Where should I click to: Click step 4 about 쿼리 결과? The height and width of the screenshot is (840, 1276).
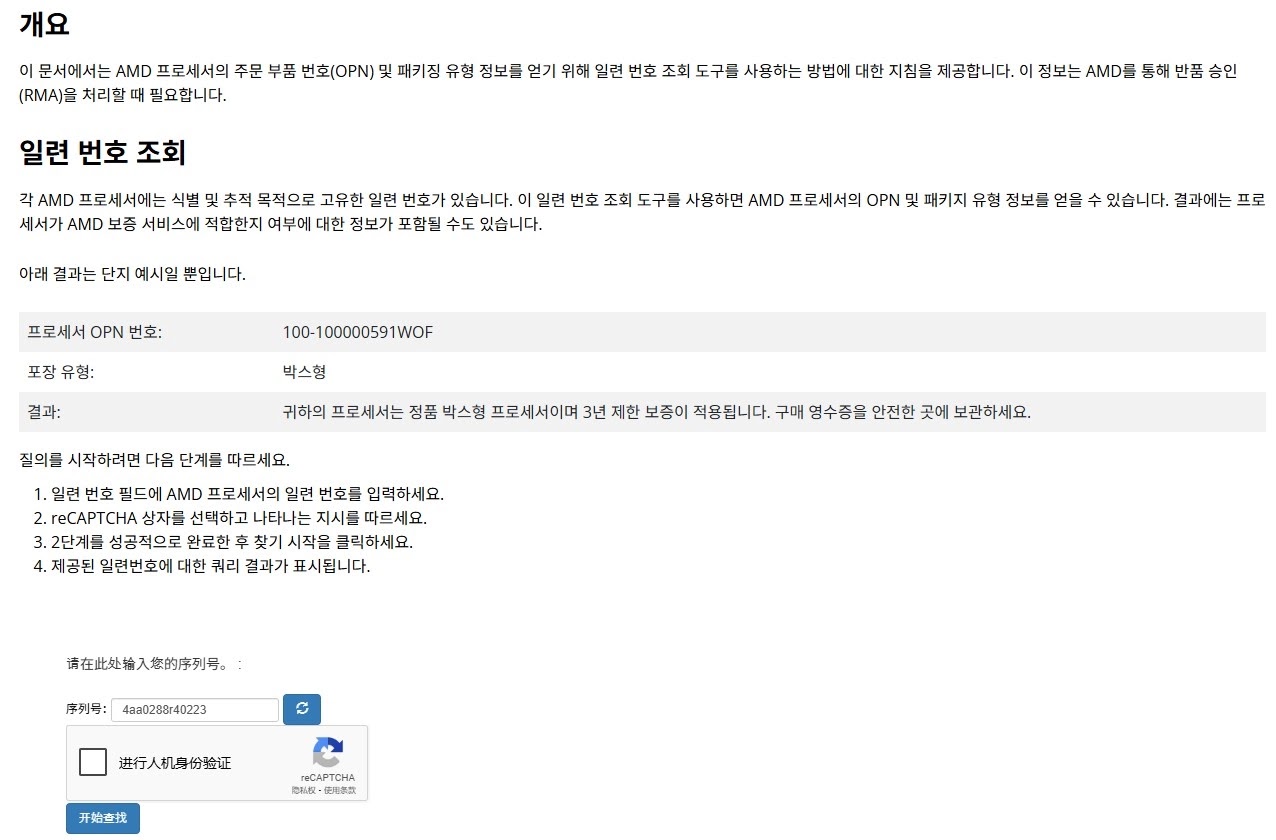(x=211, y=566)
